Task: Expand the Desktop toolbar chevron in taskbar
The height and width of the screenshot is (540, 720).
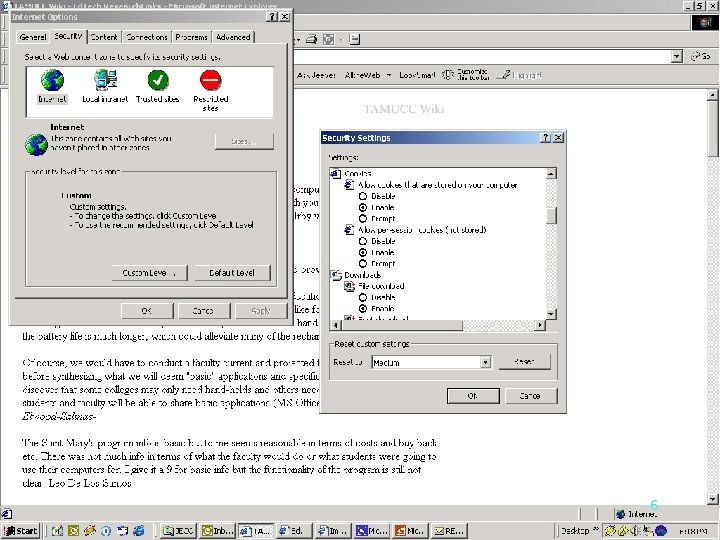Action: [x=596, y=530]
